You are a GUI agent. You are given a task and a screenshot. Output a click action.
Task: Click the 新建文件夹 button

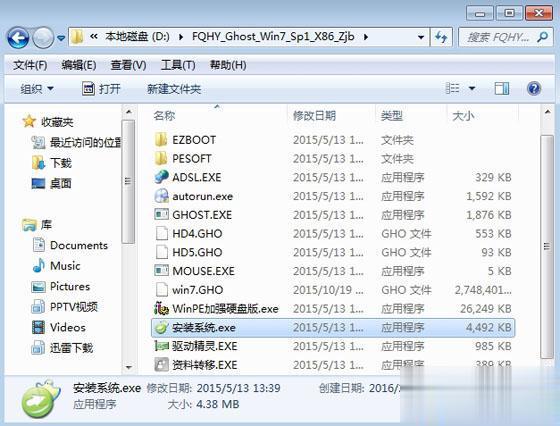174,89
